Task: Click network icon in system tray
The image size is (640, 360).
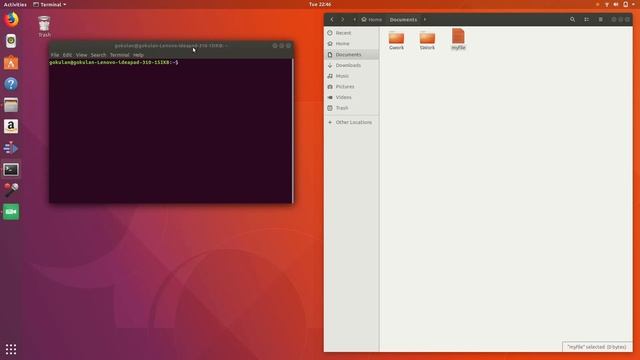Action: click(607, 4)
